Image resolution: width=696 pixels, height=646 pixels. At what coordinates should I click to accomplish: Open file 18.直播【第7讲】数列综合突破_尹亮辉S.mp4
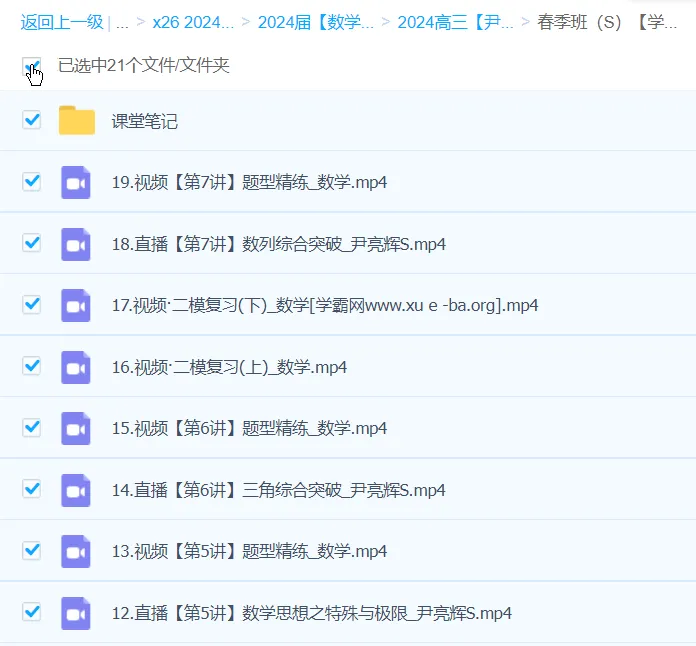coord(279,244)
